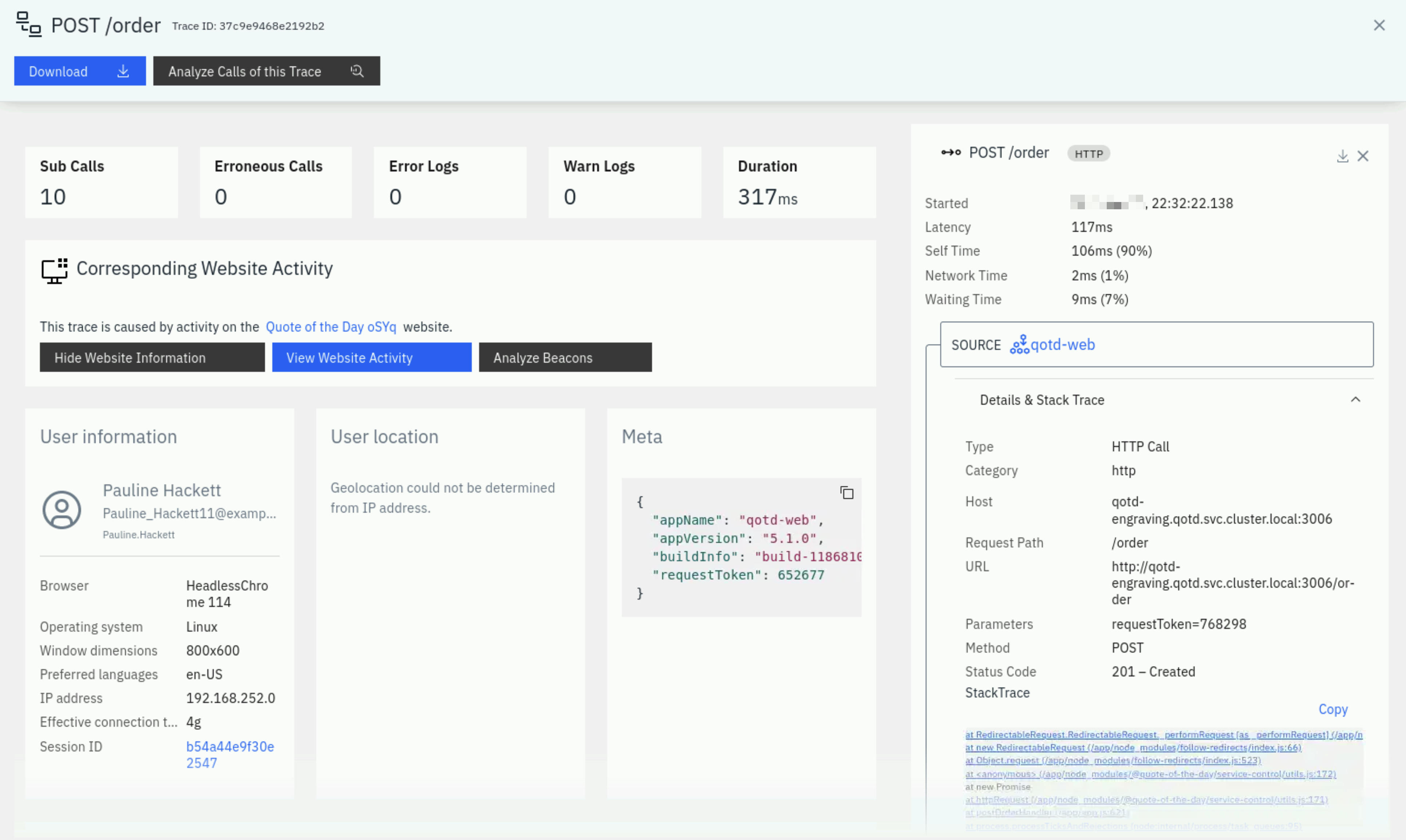Click the Operating system value Linux
Image resolution: width=1406 pixels, height=840 pixels.
click(201, 627)
